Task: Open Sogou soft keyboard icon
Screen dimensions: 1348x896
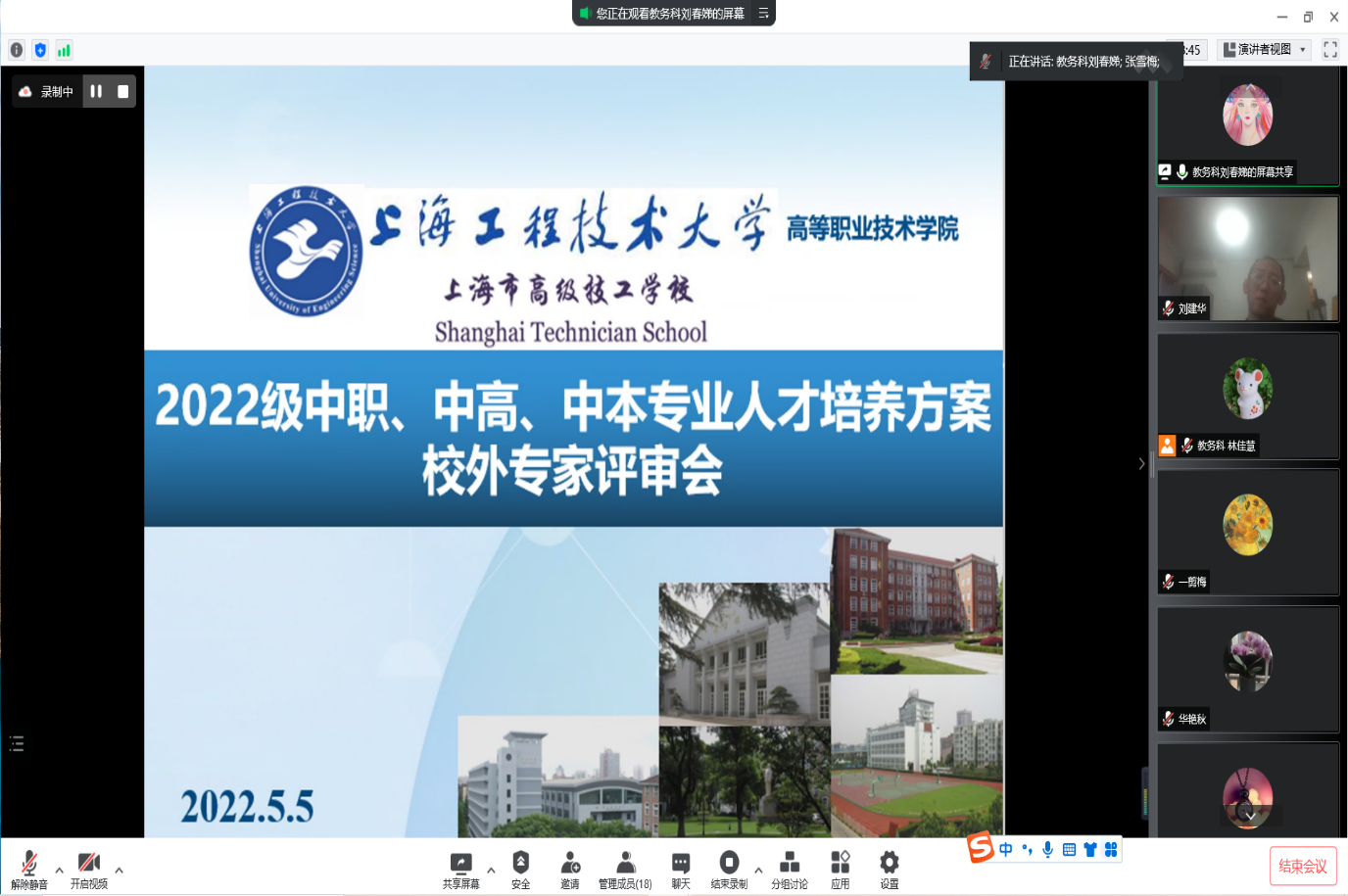Action: pyautogui.click(x=1069, y=849)
